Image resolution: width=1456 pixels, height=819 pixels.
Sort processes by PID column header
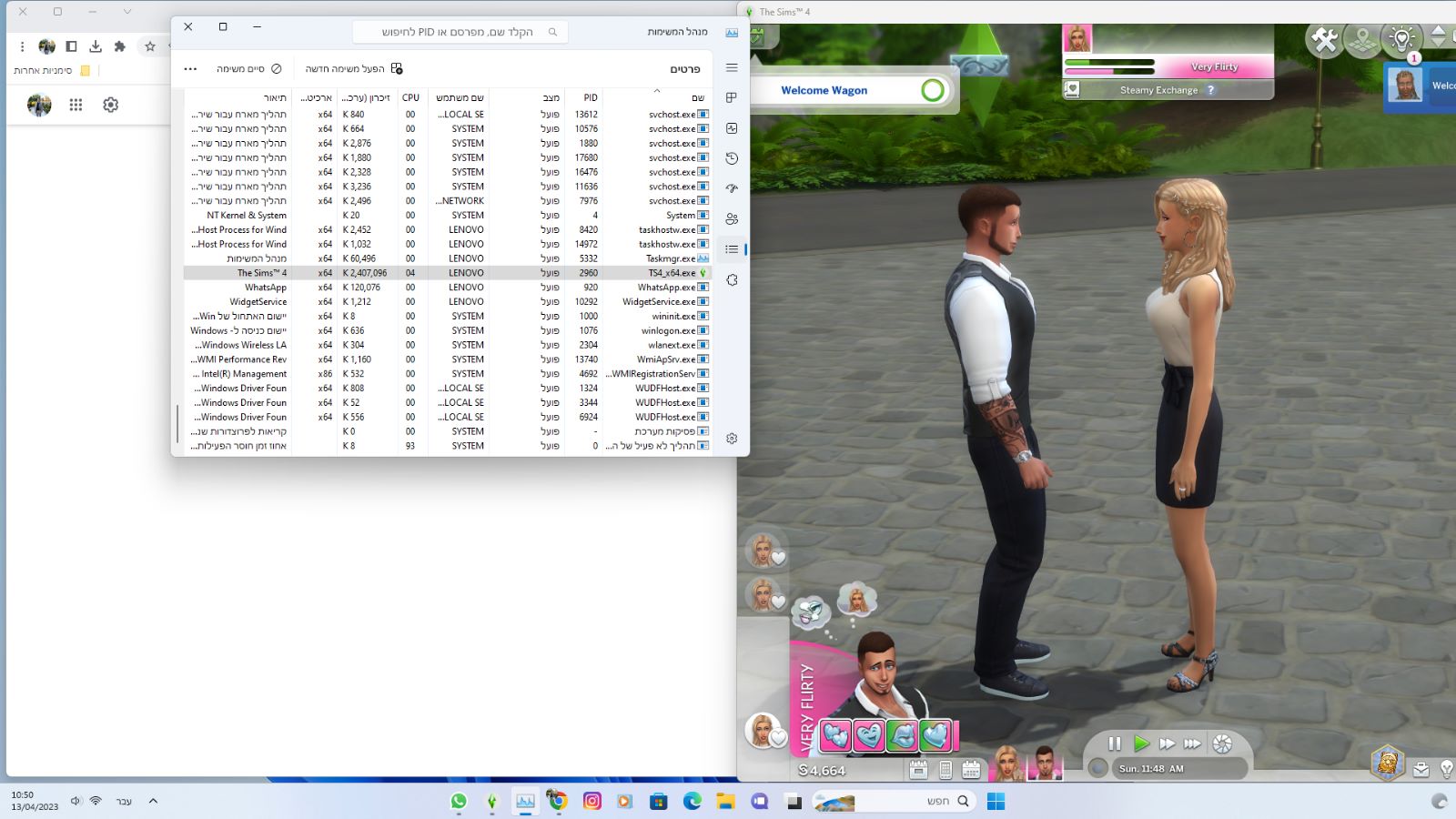tap(583, 97)
